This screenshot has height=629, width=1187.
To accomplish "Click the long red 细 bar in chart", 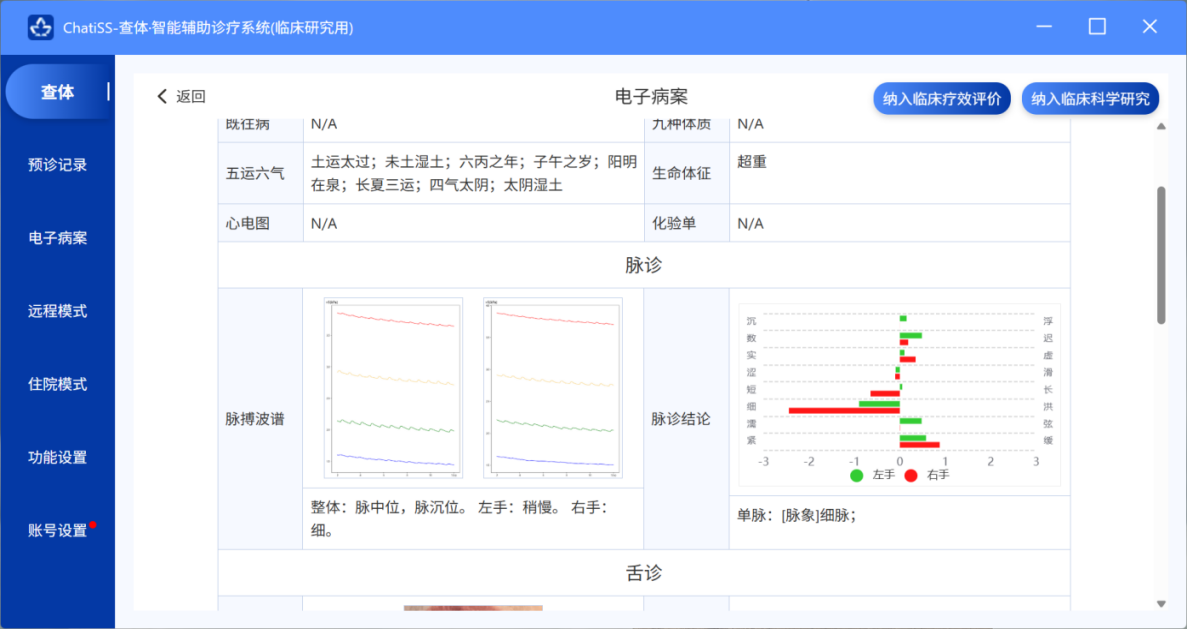I will 844,411.
